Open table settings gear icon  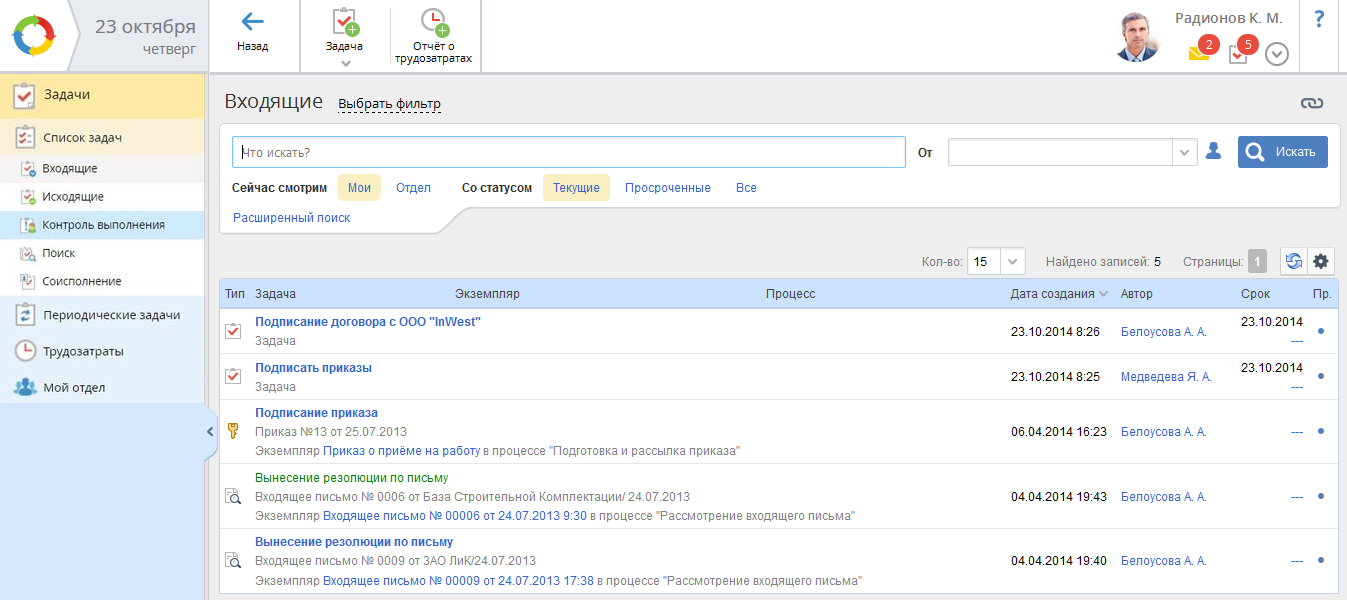coord(1321,261)
